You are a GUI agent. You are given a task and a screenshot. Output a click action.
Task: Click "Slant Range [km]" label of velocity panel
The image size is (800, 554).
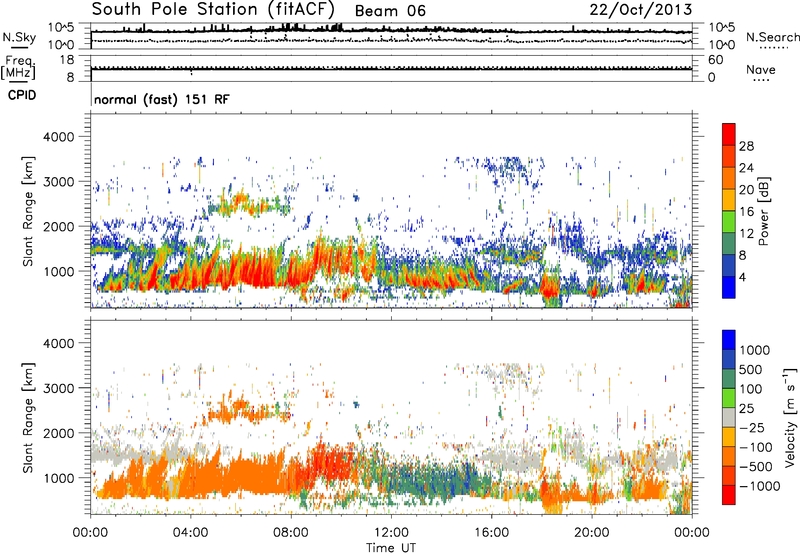coord(28,418)
